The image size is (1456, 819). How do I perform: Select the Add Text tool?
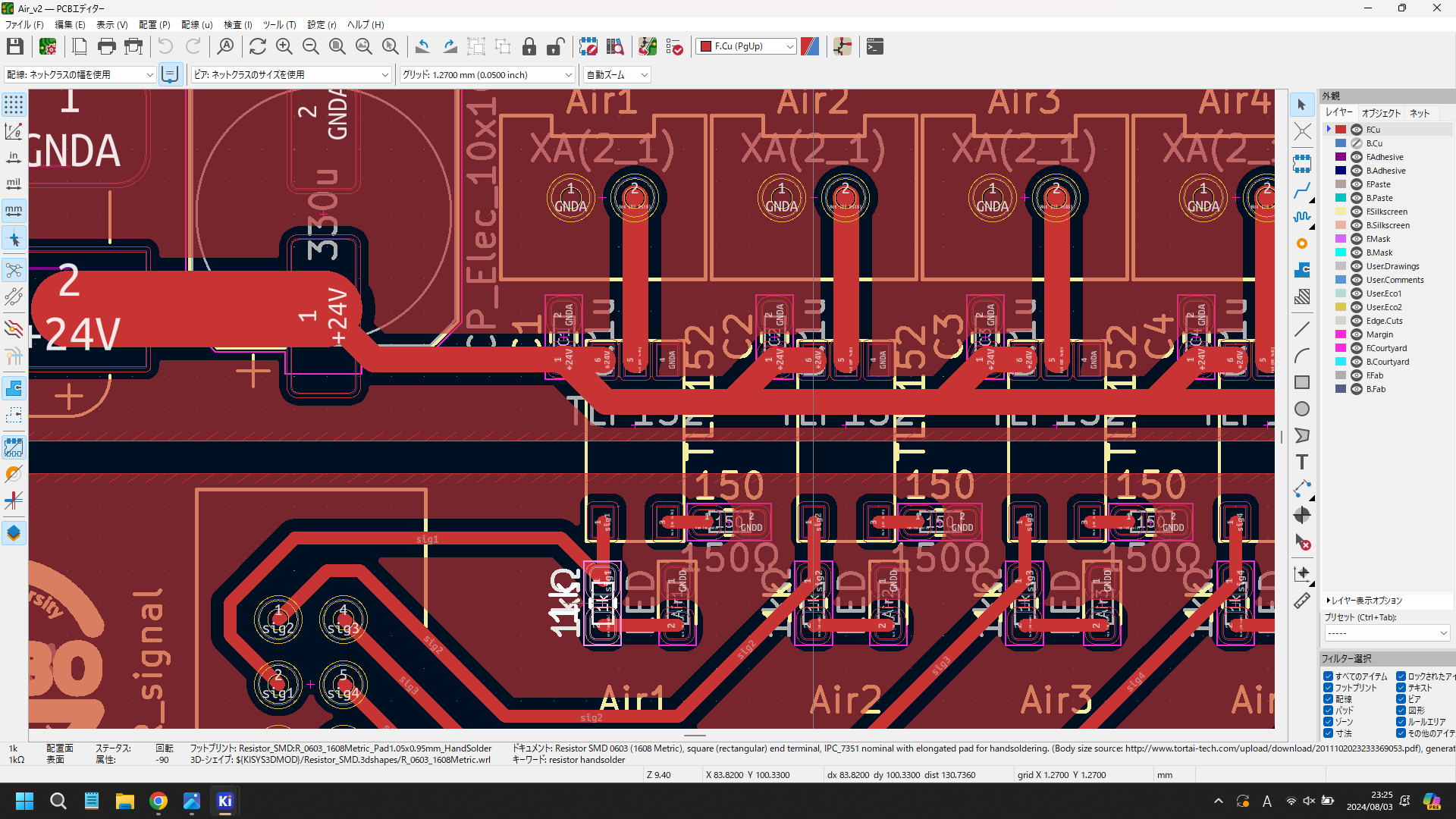click(x=1301, y=462)
